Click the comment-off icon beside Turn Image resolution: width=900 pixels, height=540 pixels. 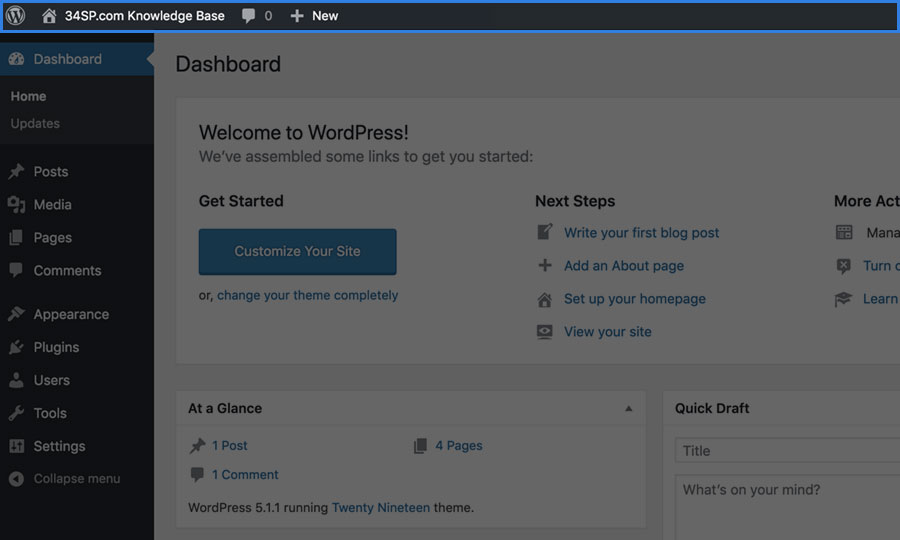[x=844, y=266]
